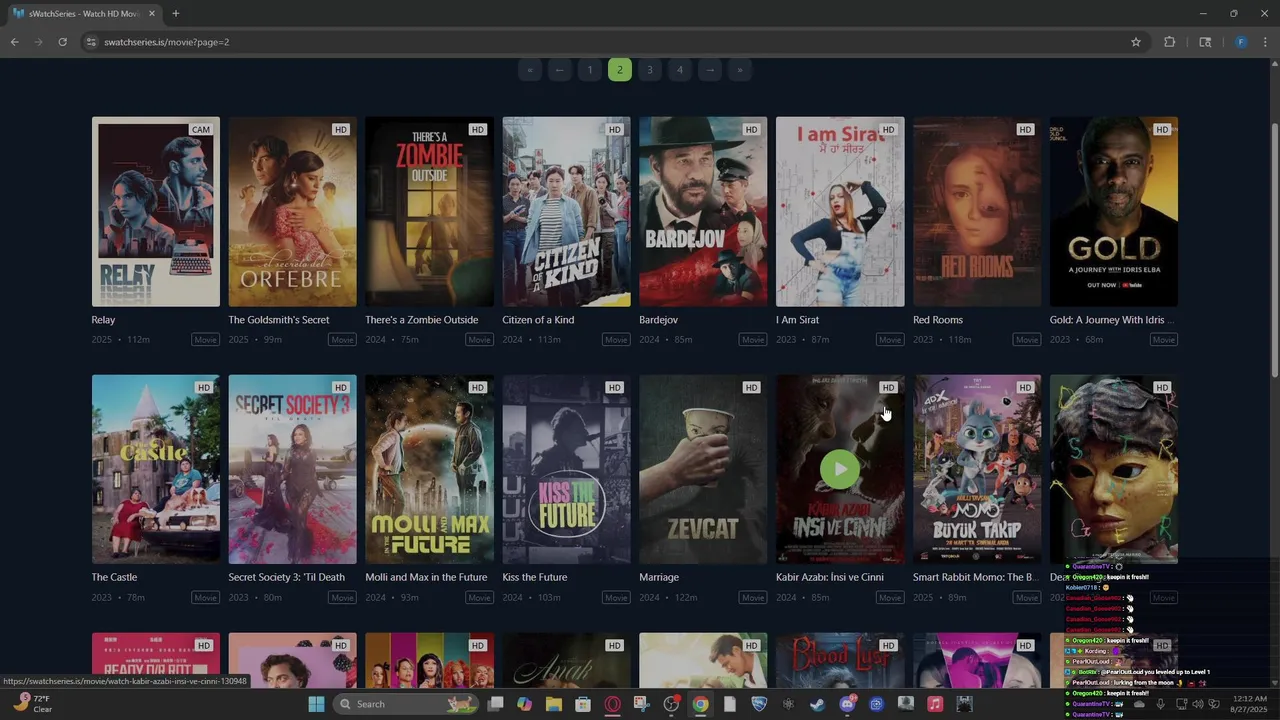Click CAM badge on Relay poster
Viewport: 1280px width, 720px height.
(x=201, y=130)
